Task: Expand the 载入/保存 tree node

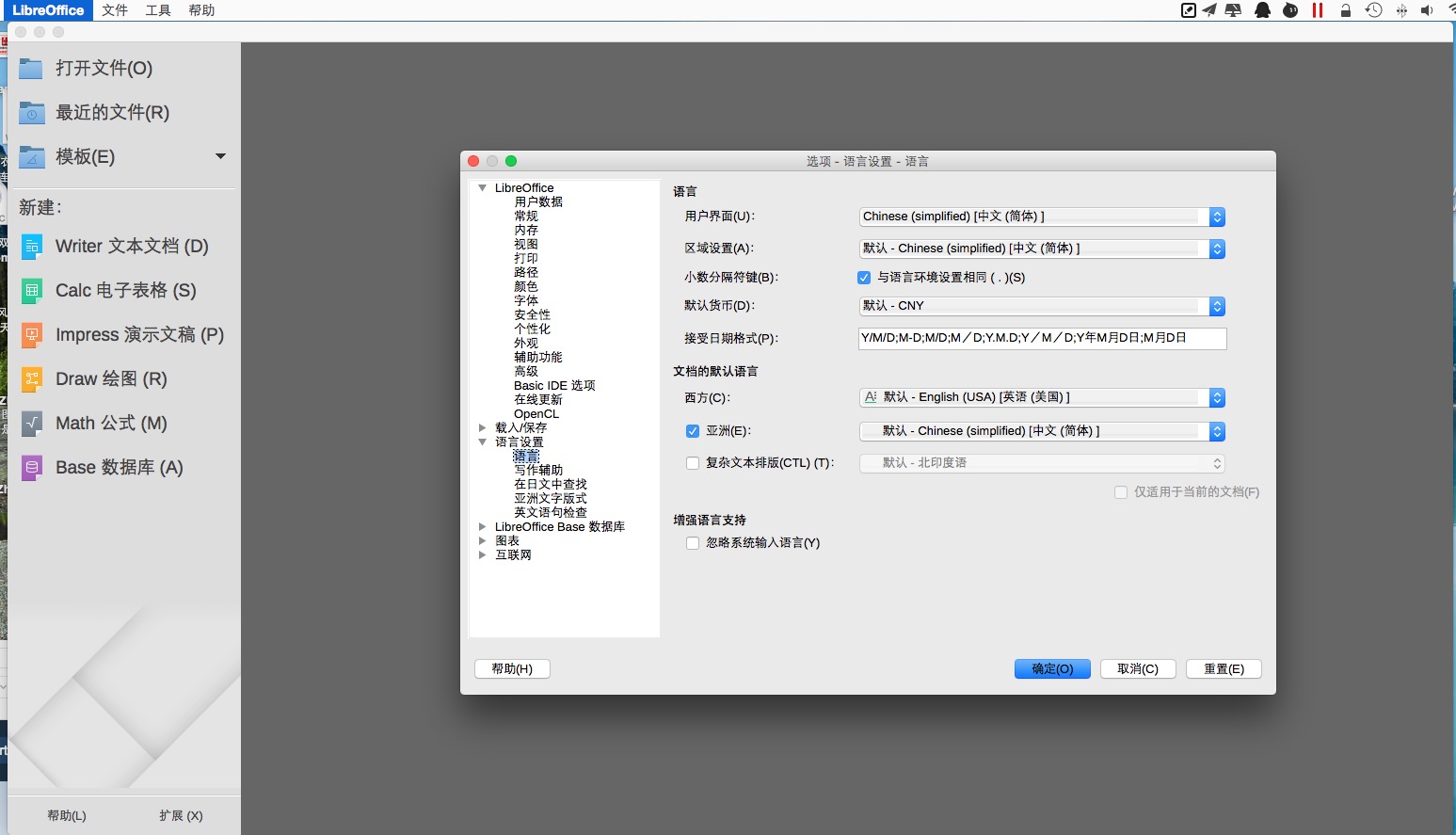Action: click(x=483, y=428)
